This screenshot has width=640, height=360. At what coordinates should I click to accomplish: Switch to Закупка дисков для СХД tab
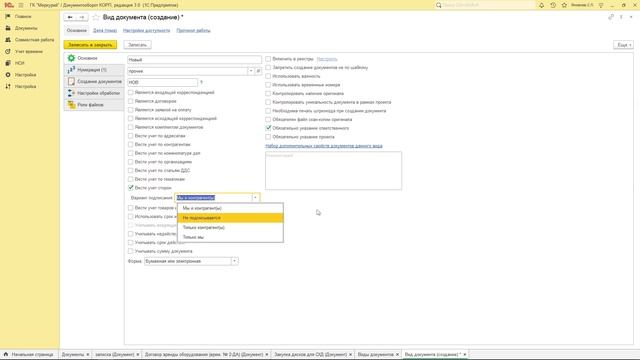pyautogui.click(x=310, y=354)
